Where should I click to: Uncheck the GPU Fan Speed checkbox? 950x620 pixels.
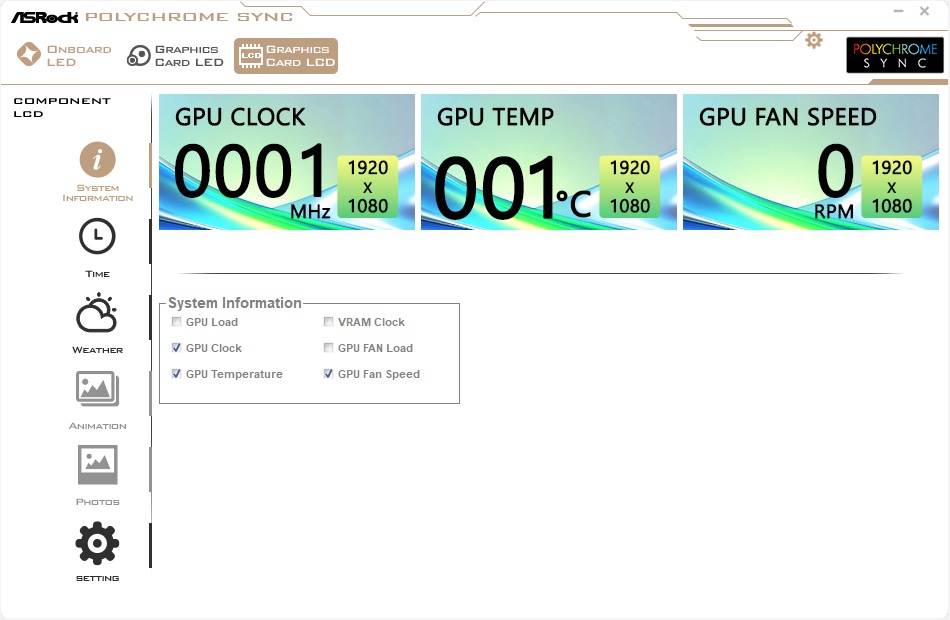pyautogui.click(x=328, y=374)
